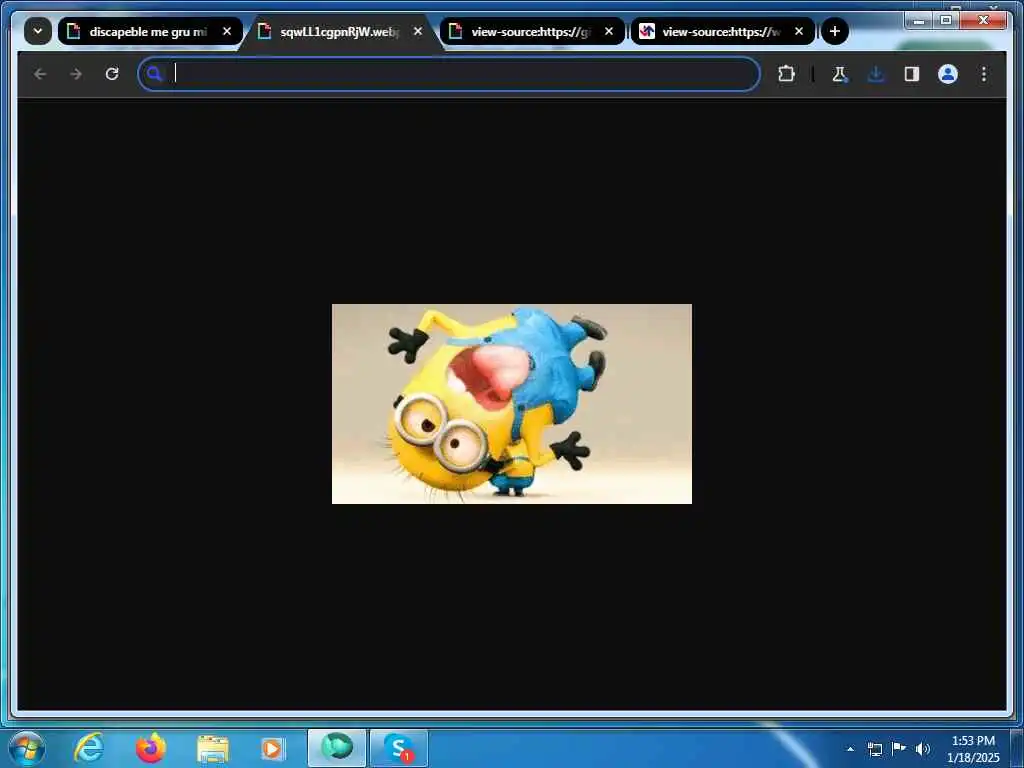The image size is (1024, 768).
Task: Select the green browser taskbar button
Action: click(x=337, y=748)
